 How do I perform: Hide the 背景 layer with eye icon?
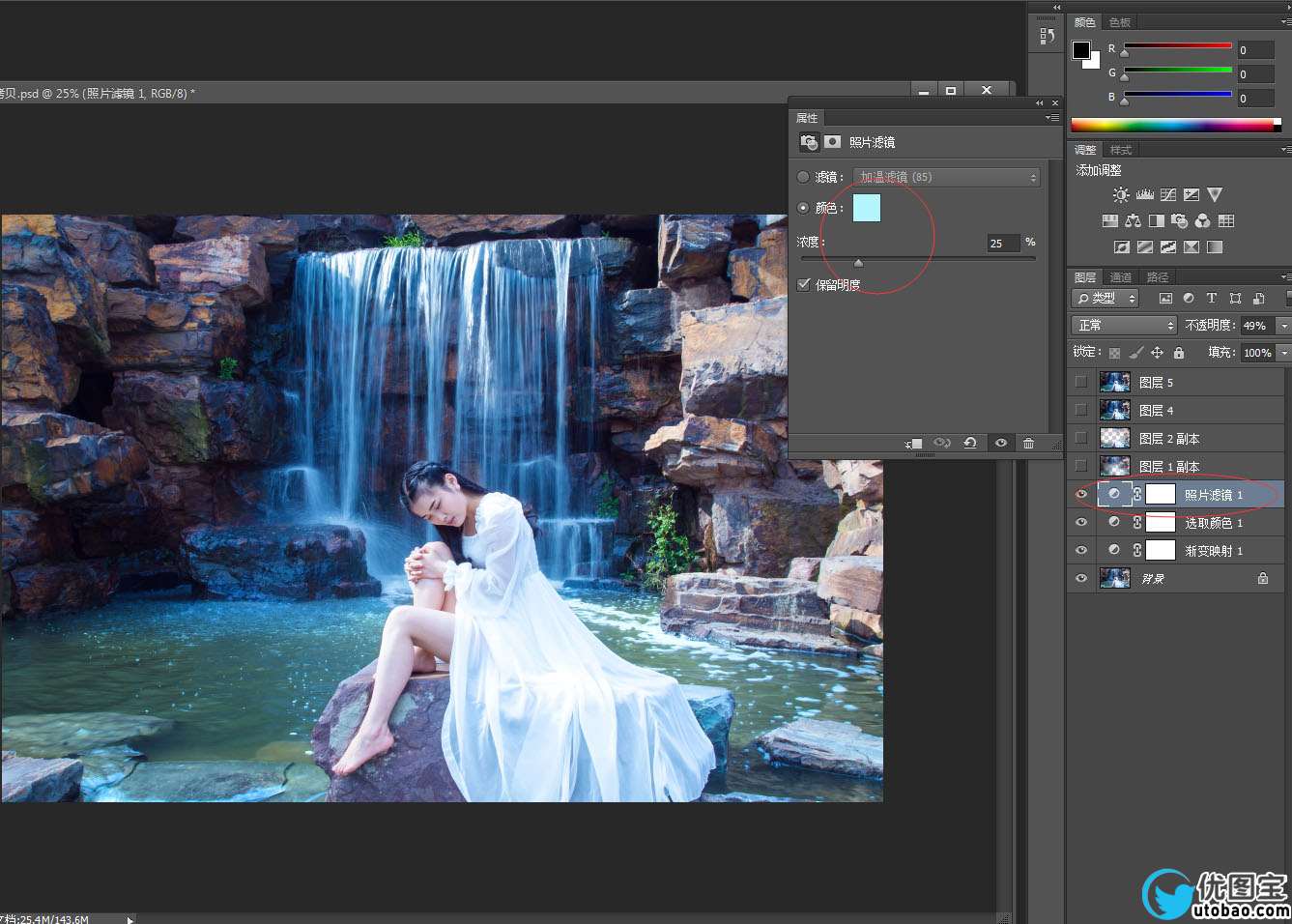(x=1081, y=578)
